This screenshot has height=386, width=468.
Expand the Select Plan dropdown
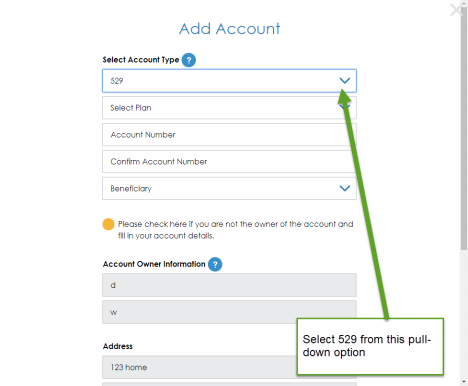[229, 108]
